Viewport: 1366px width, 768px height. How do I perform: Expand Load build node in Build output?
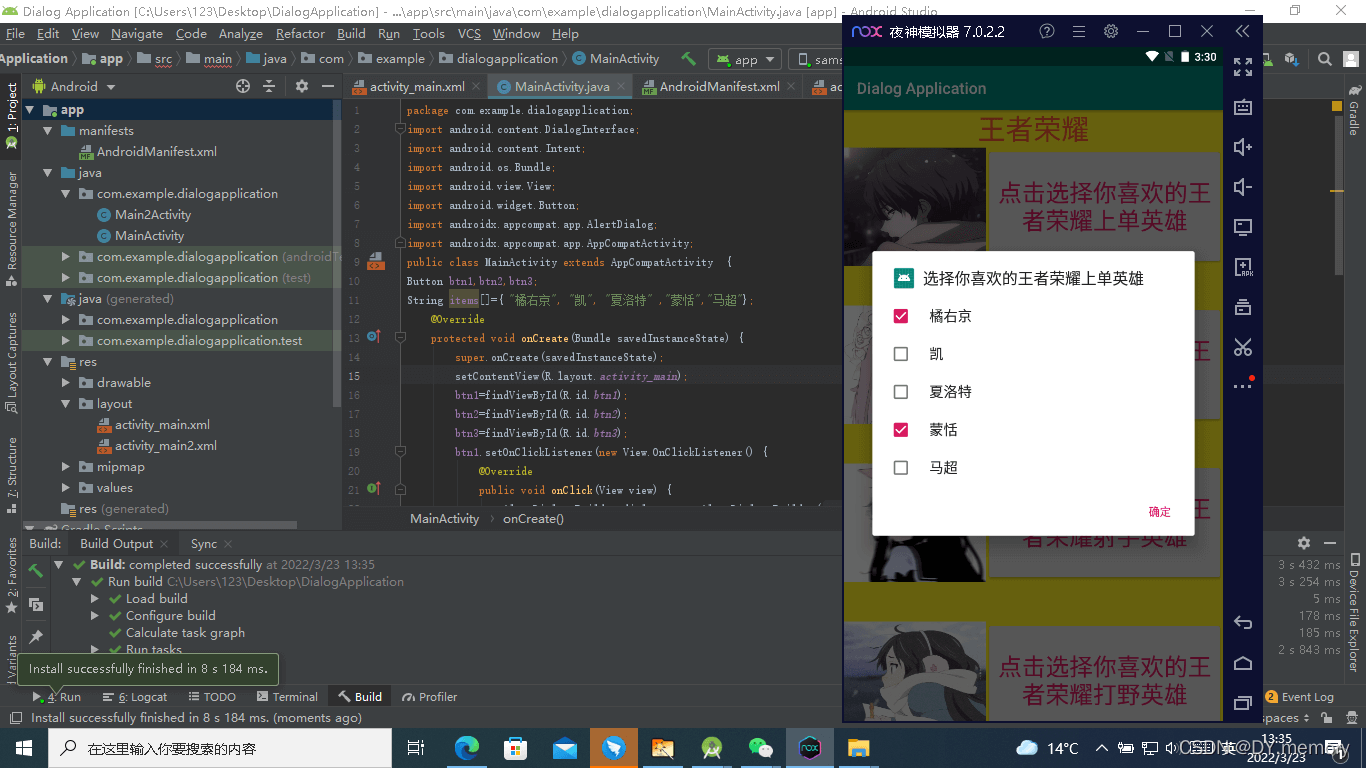95,599
